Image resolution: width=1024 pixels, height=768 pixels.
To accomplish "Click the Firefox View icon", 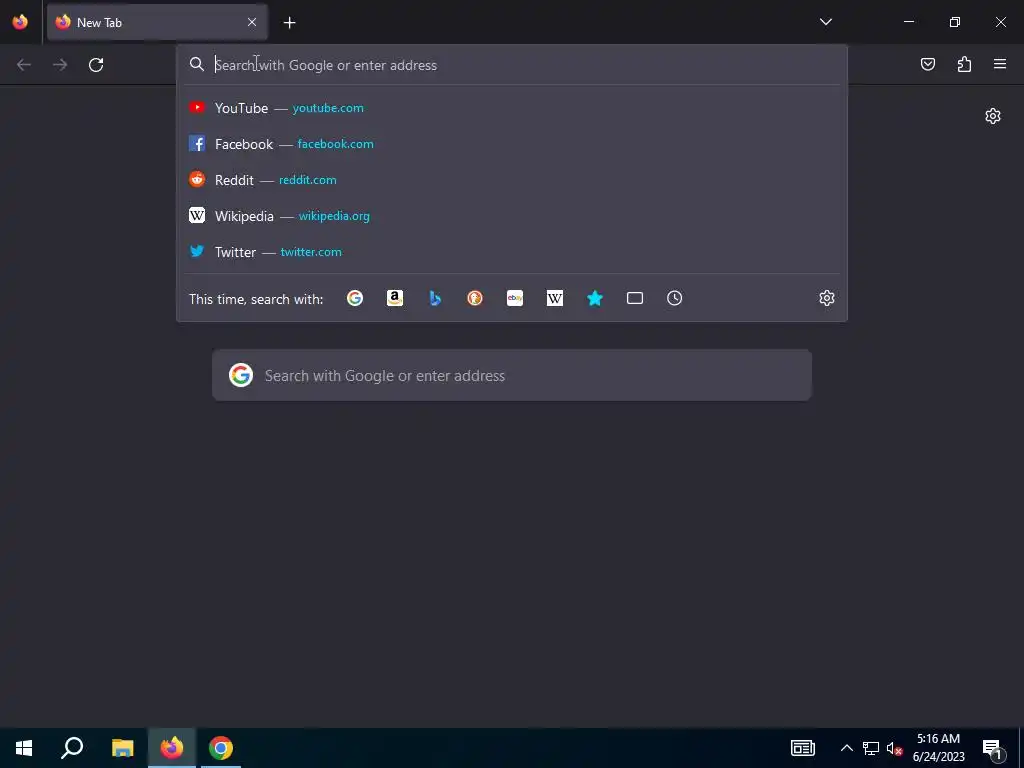I will pyautogui.click(x=20, y=22).
